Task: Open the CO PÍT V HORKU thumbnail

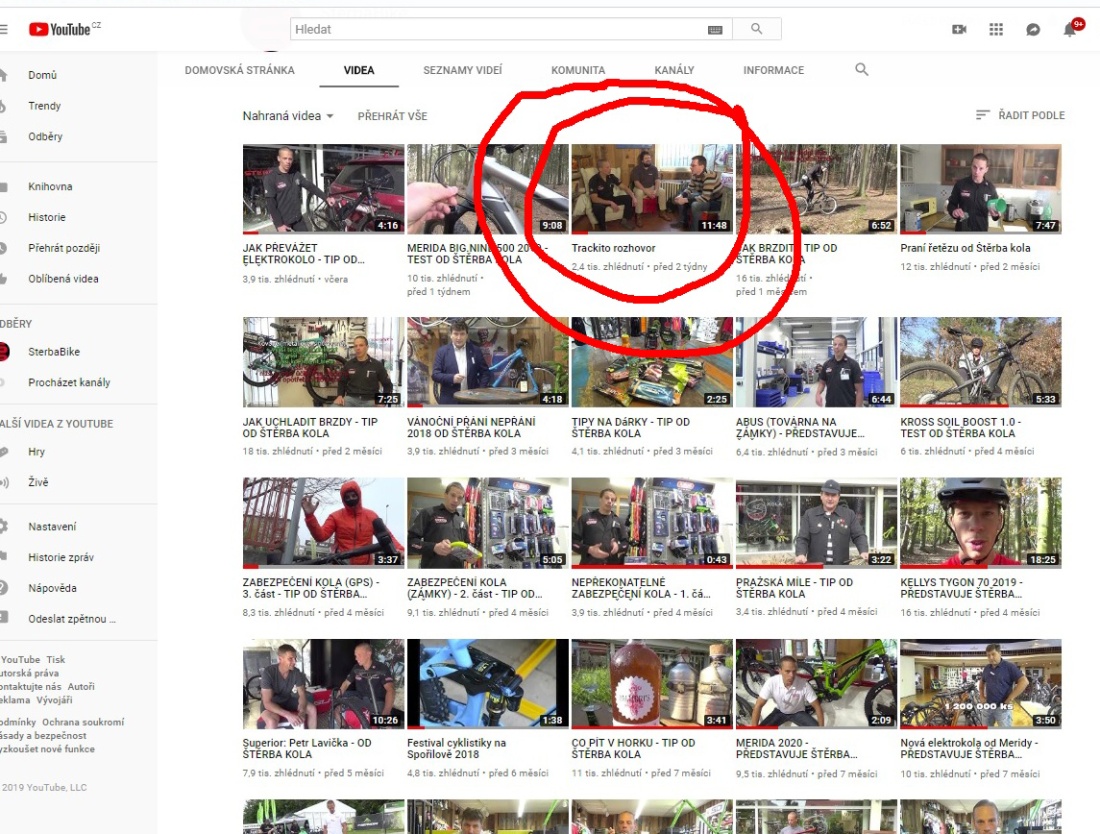Action: 652,684
